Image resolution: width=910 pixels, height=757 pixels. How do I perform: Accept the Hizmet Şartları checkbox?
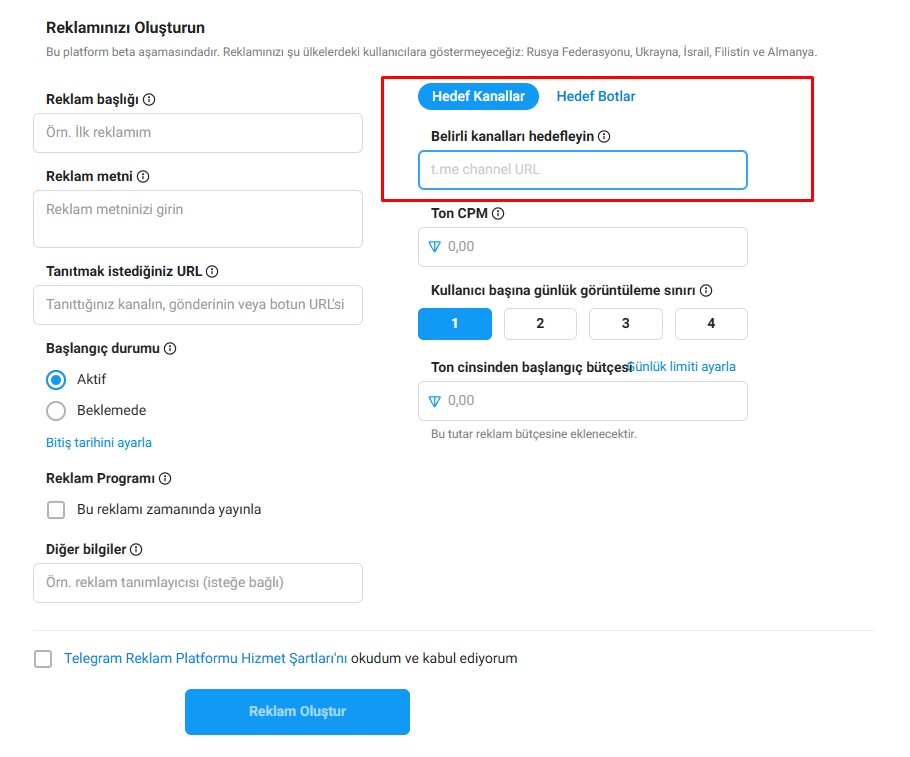pyautogui.click(x=43, y=659)
